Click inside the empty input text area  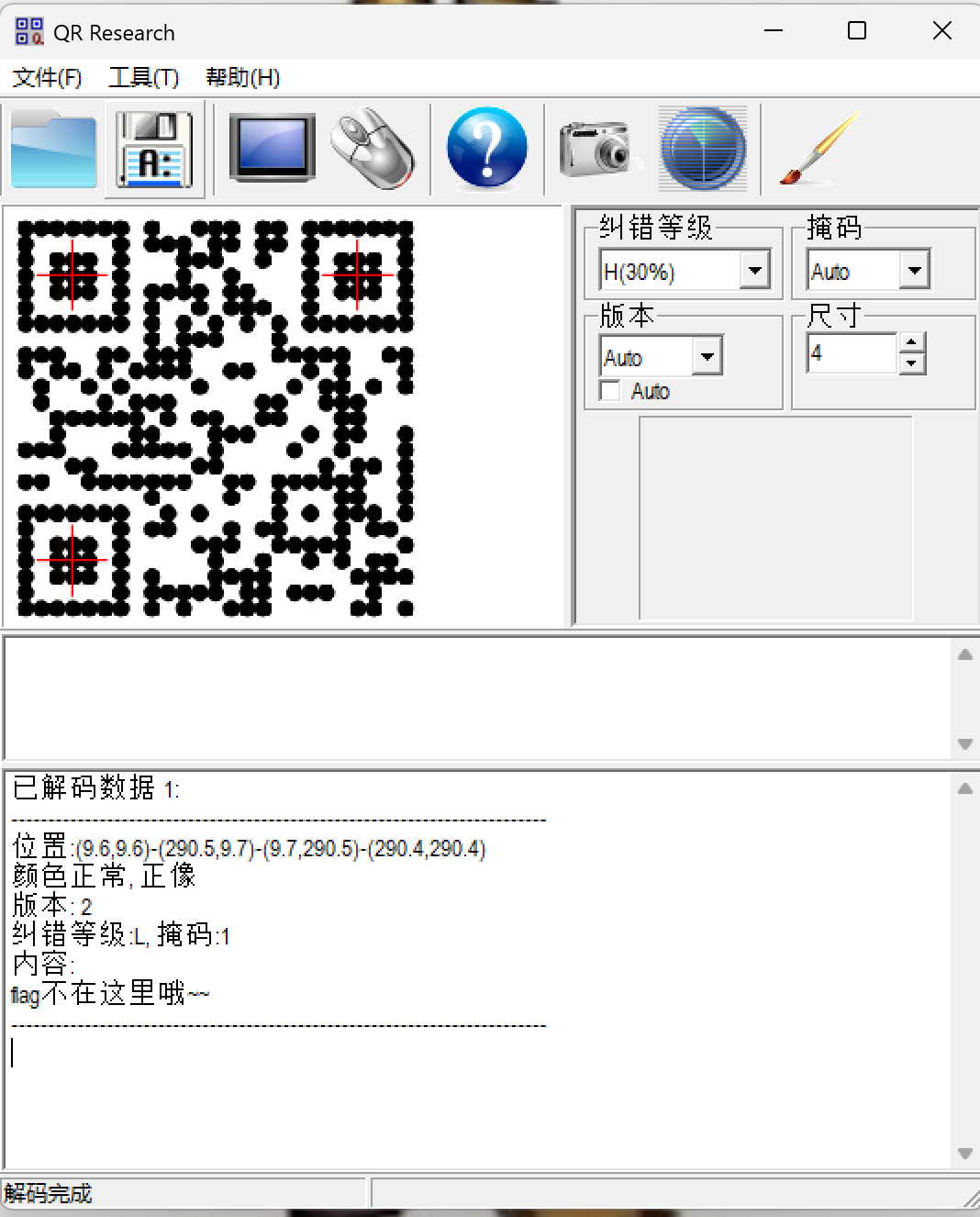coord(477,698)
